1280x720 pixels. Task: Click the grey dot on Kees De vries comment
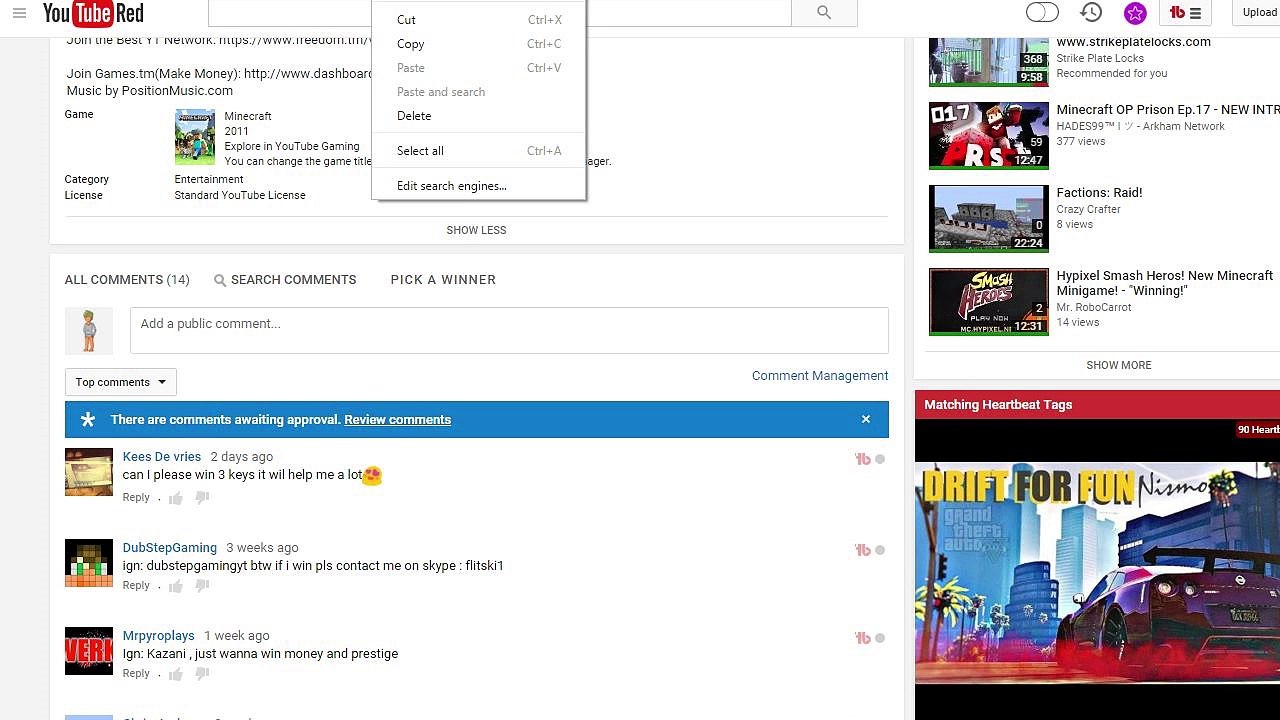880,459
